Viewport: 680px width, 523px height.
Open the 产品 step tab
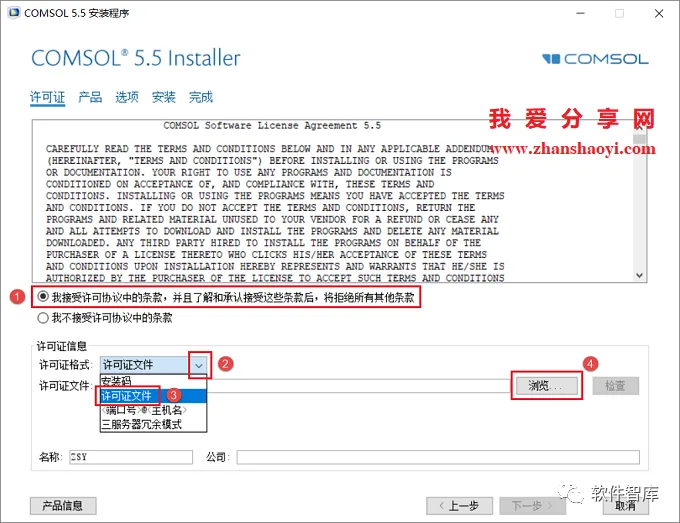pyautogui.click(x=90, y=97)
